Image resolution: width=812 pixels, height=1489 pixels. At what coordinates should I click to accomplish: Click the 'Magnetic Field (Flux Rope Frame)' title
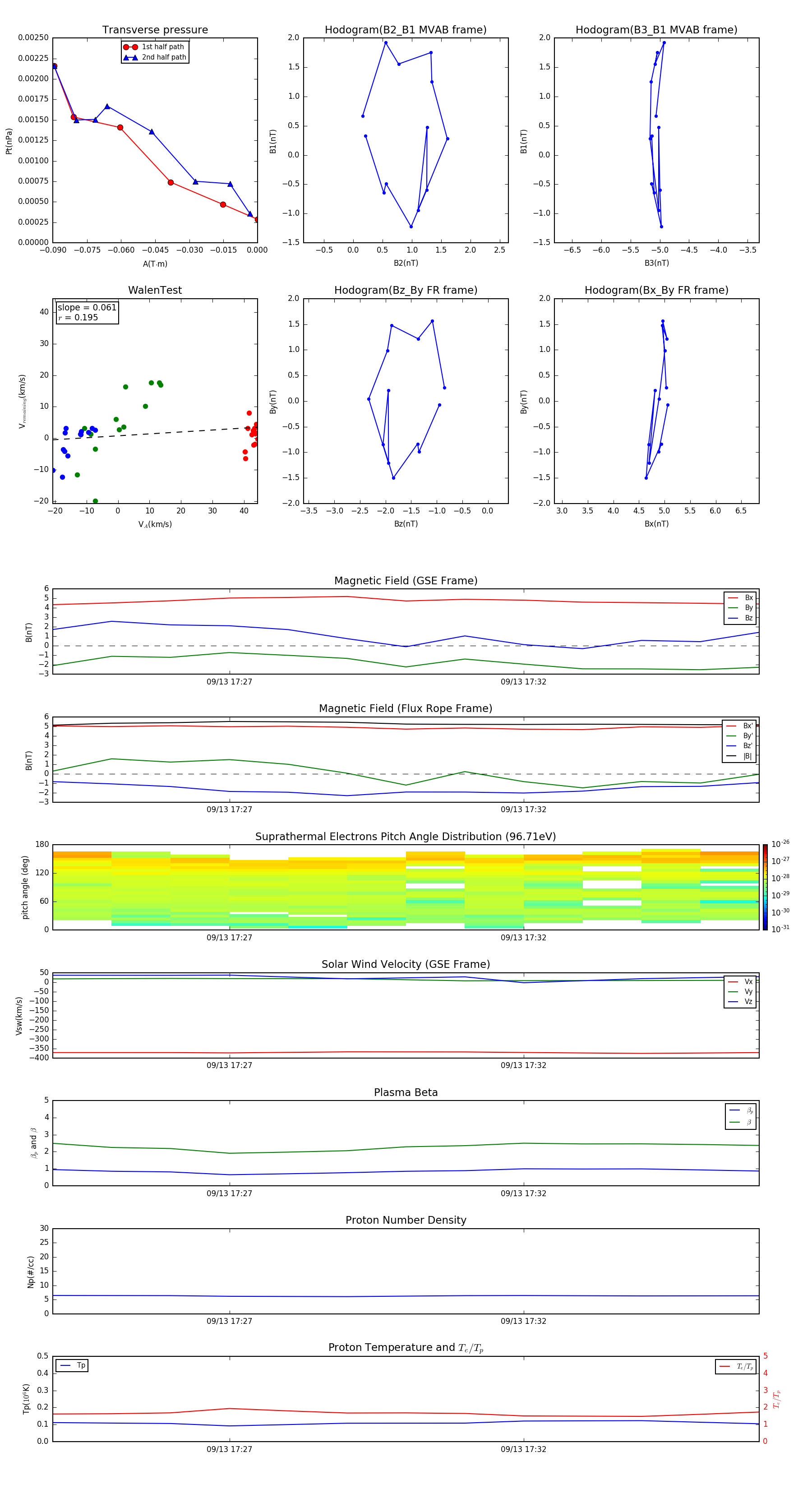(x=405, y=709)
